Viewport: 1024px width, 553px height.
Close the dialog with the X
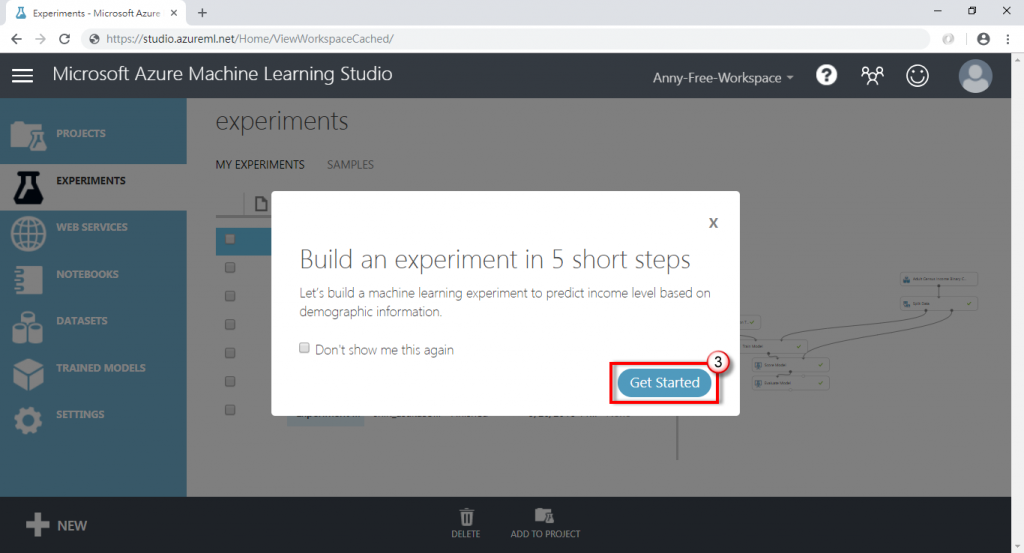pyautogui.click(x=713, y=223)
